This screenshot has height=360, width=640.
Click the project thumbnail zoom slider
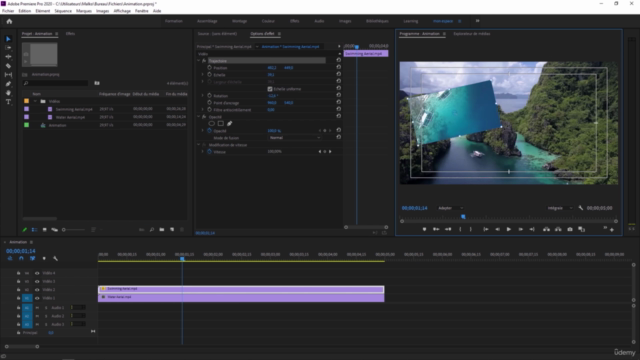point(74,230)
